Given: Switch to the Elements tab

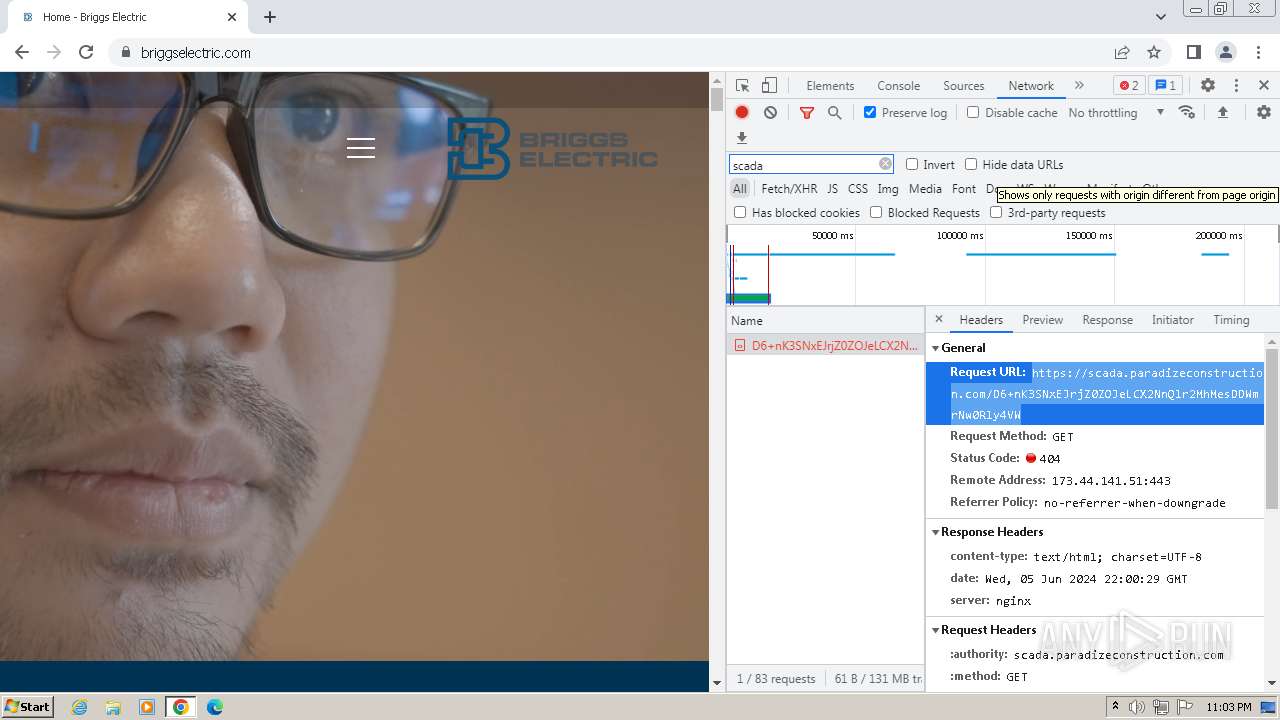Looking at the screenshot, I should pos(830,86).
